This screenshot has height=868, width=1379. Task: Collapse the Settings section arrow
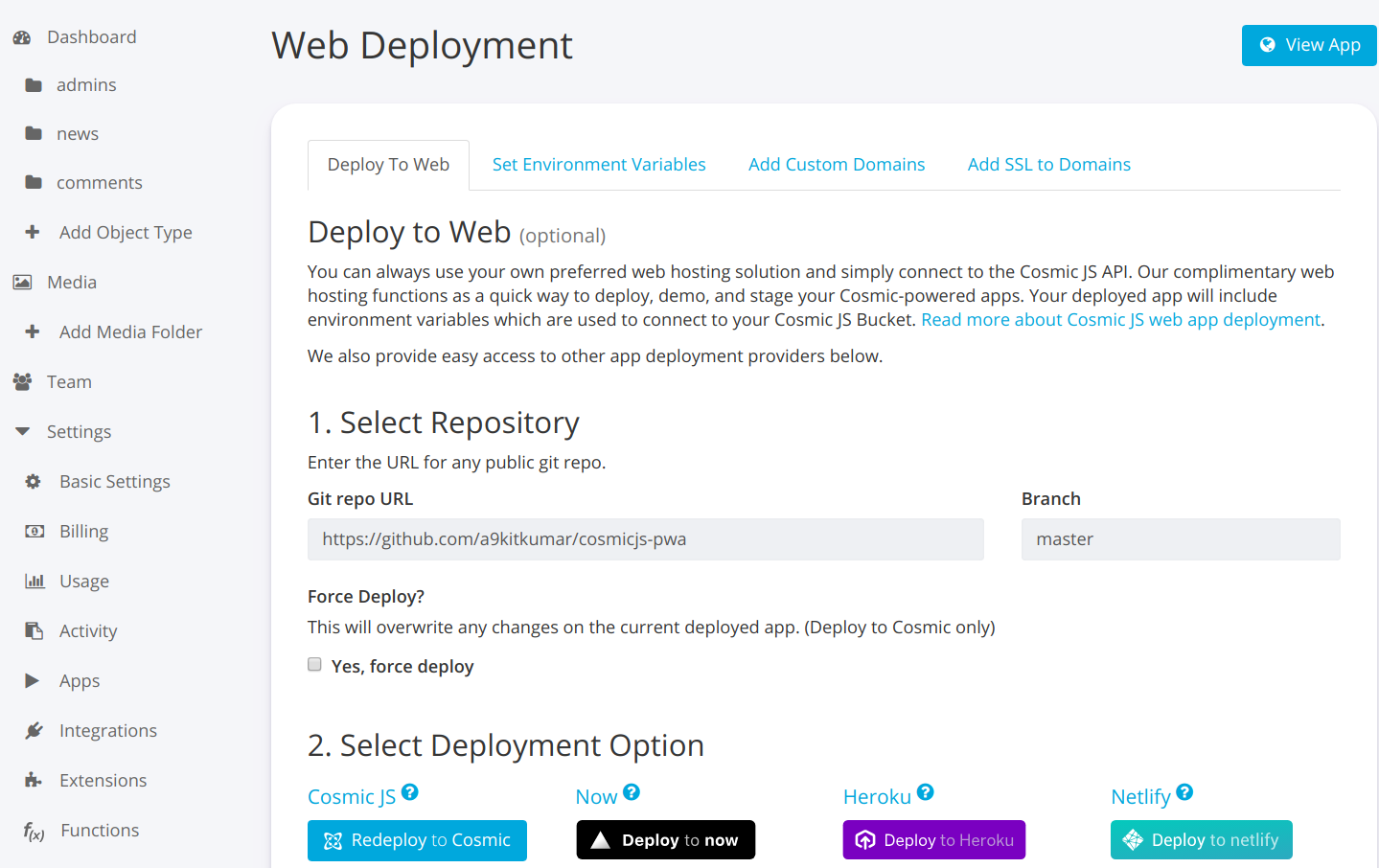[x=22, y=432]
